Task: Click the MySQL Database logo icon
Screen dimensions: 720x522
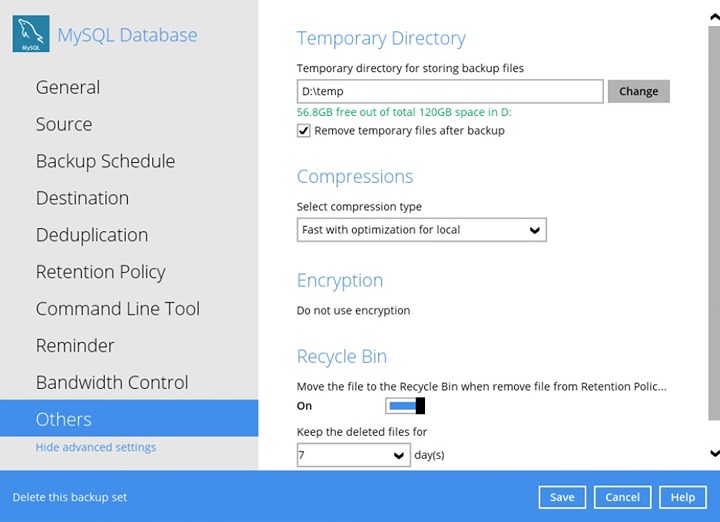Action: (x=31, y=35)
